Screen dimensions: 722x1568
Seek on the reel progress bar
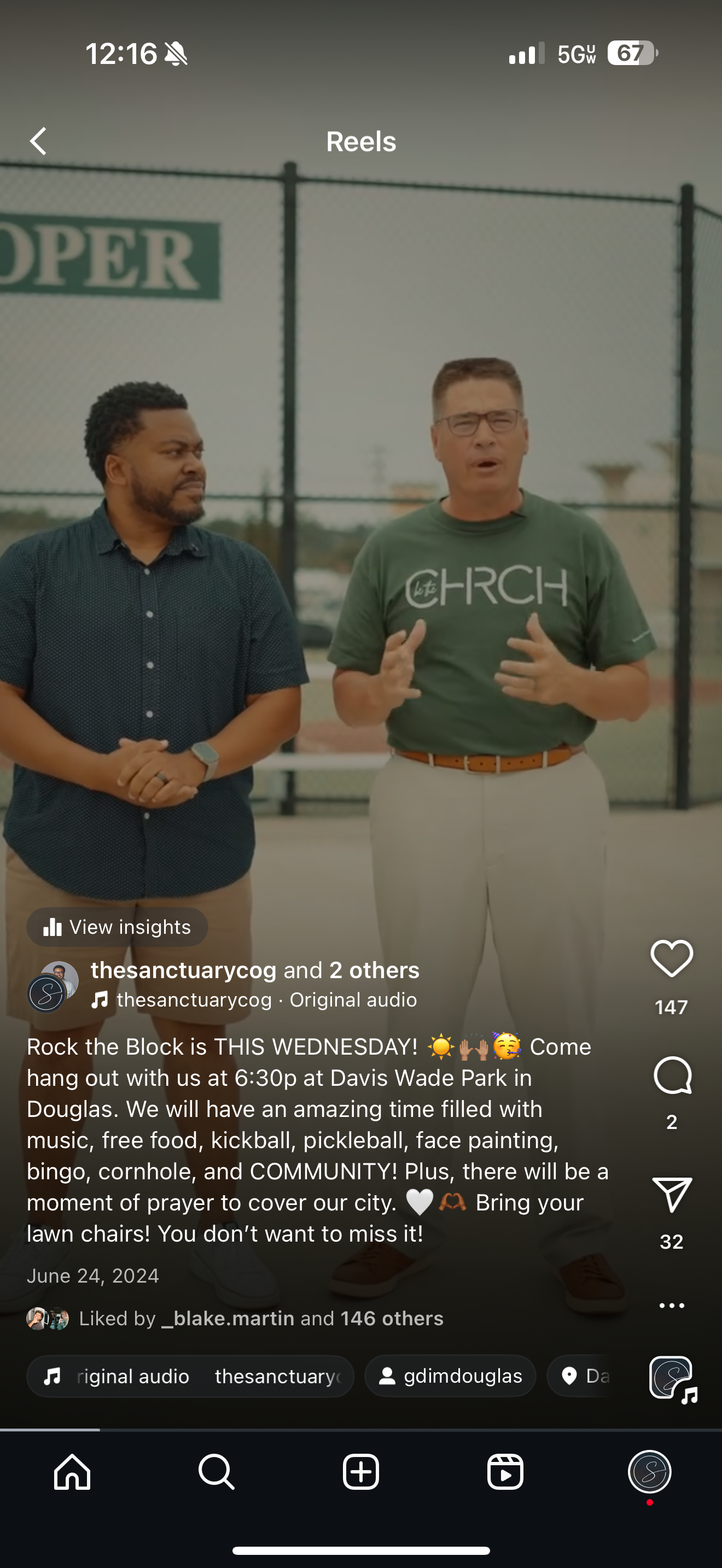coord(361,1429)
